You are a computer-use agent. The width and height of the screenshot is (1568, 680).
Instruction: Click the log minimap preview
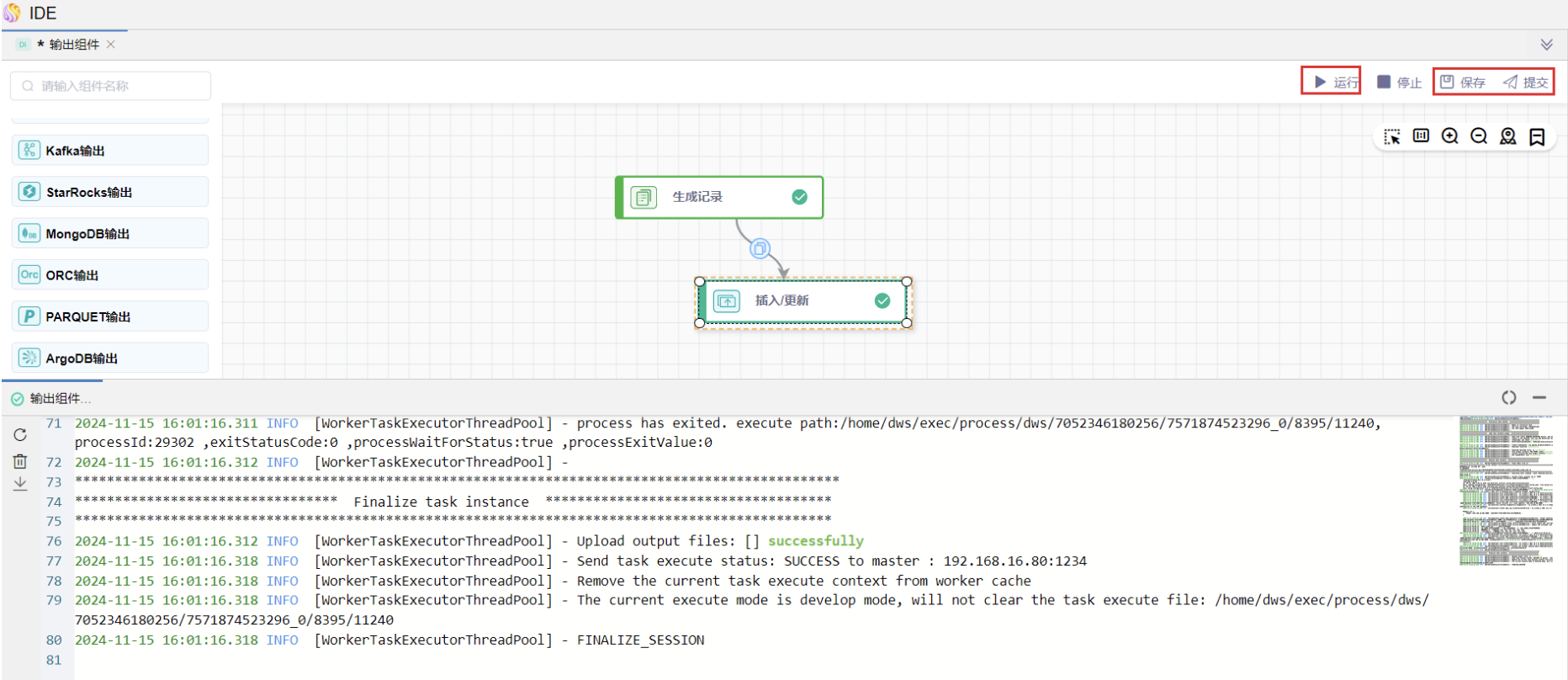click(1506, 490)
